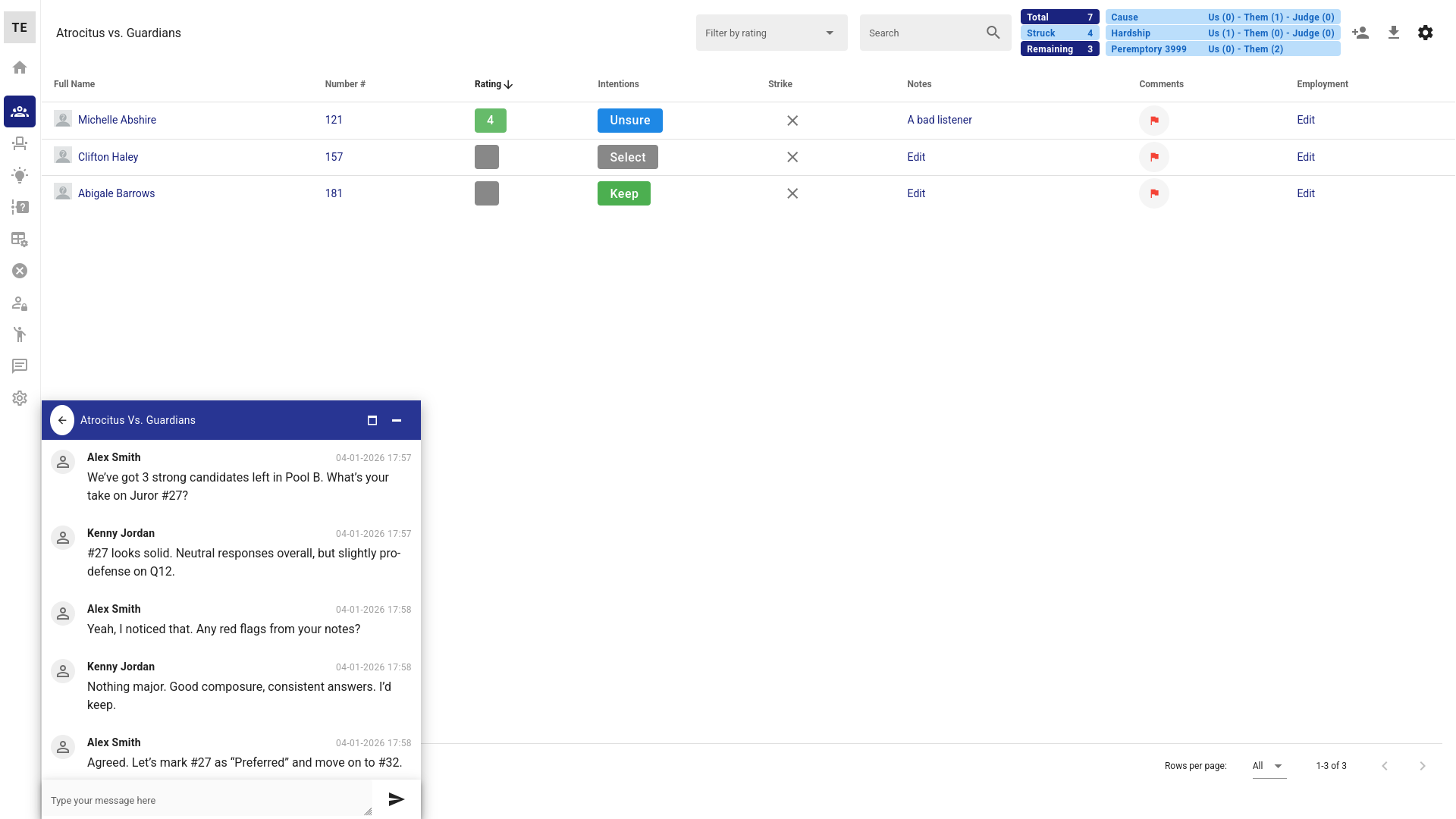Click the add juror person-plus icon
This screenshot has width=1456, height=819.
coord(1360,33)
